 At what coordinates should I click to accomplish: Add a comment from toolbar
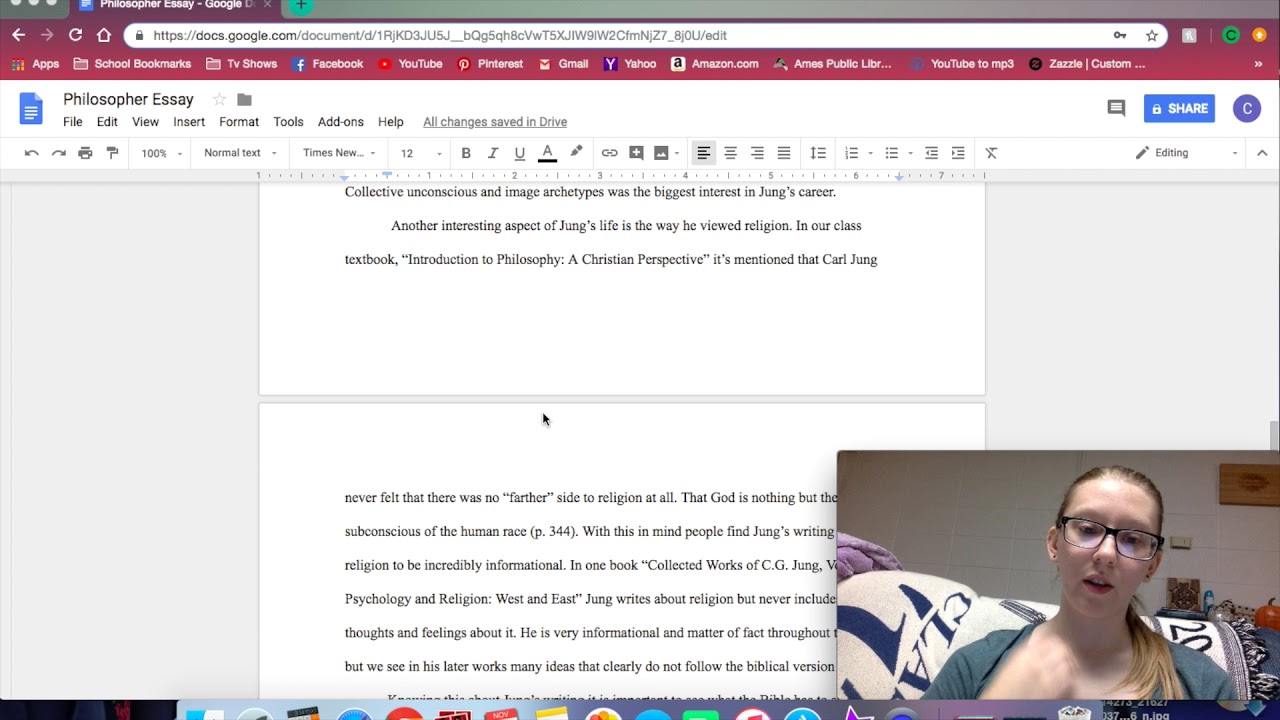[636, 153]
